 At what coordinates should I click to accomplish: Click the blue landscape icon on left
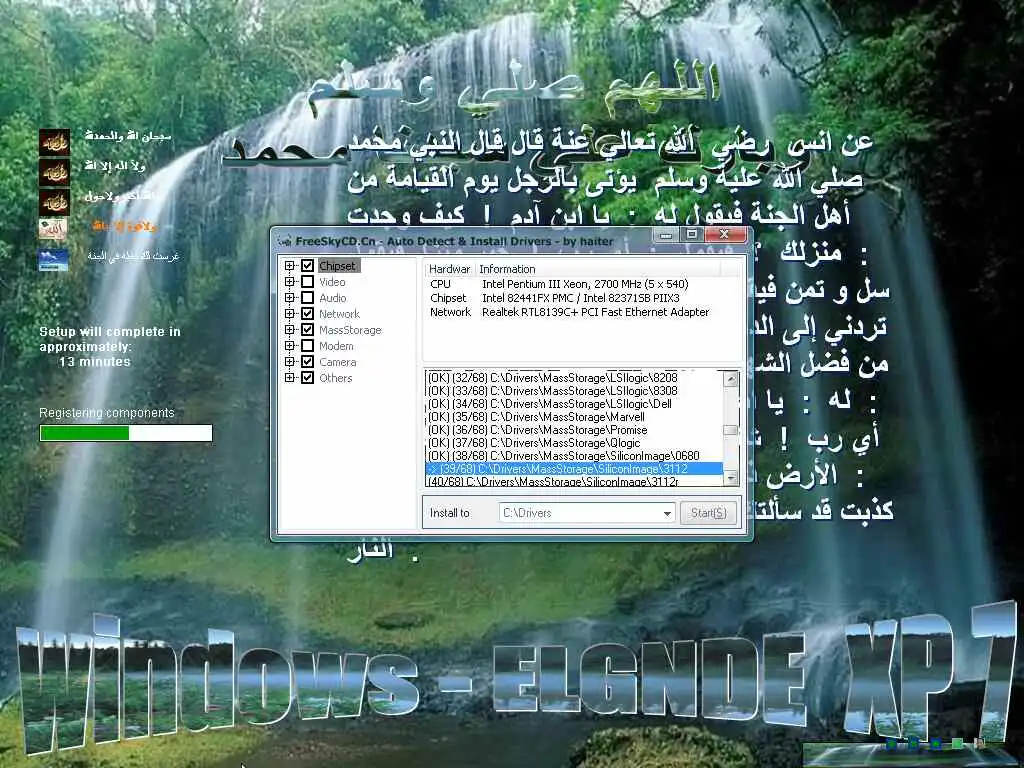coord(54,259)
